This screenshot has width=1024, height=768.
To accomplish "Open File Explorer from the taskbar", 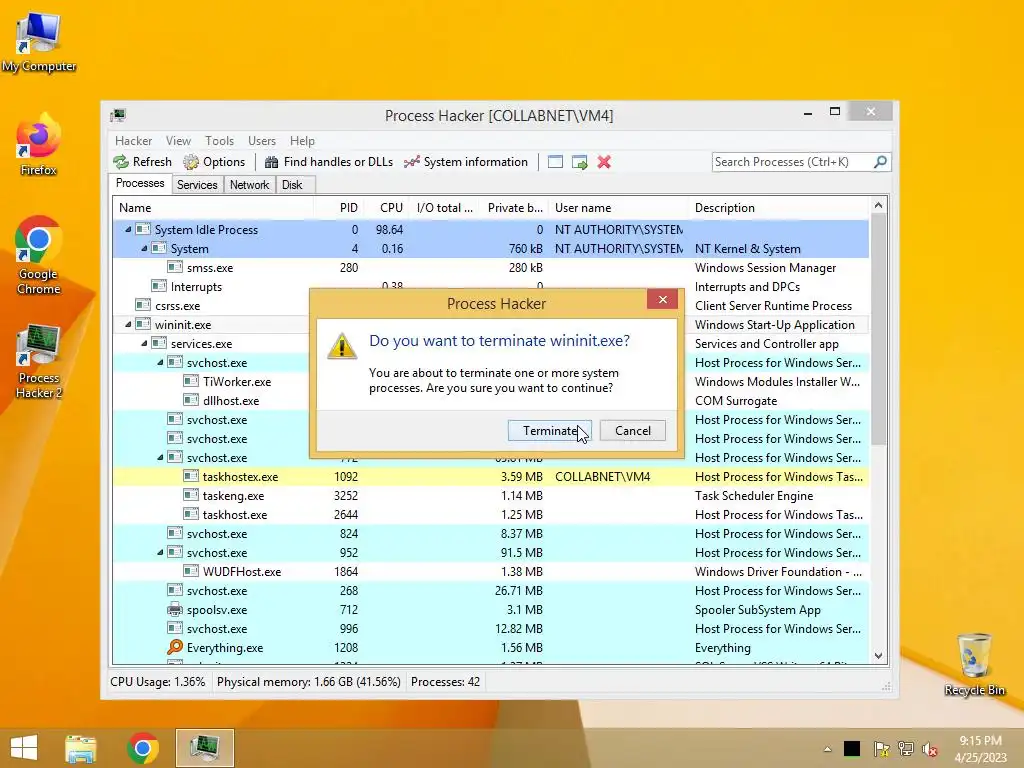I will (81, 748).
